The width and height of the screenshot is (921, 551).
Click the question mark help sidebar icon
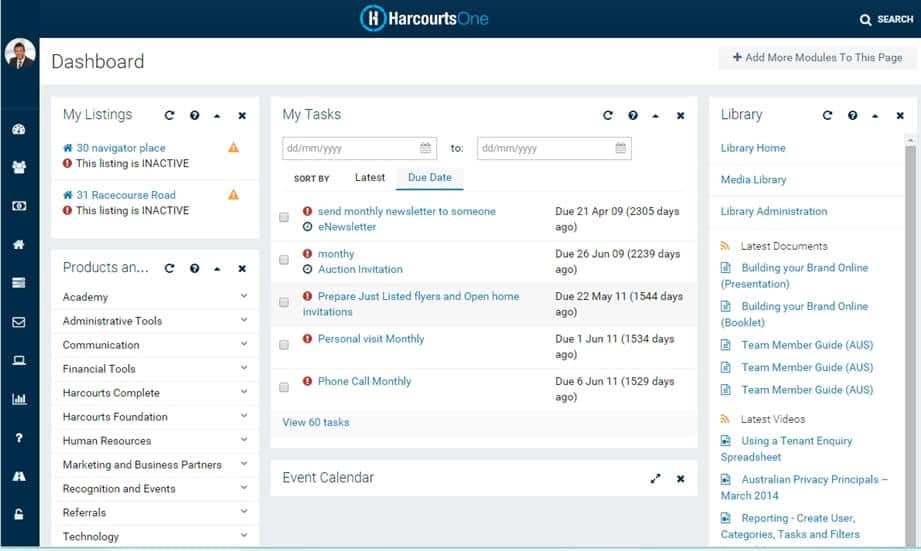(x=19, y=438)
